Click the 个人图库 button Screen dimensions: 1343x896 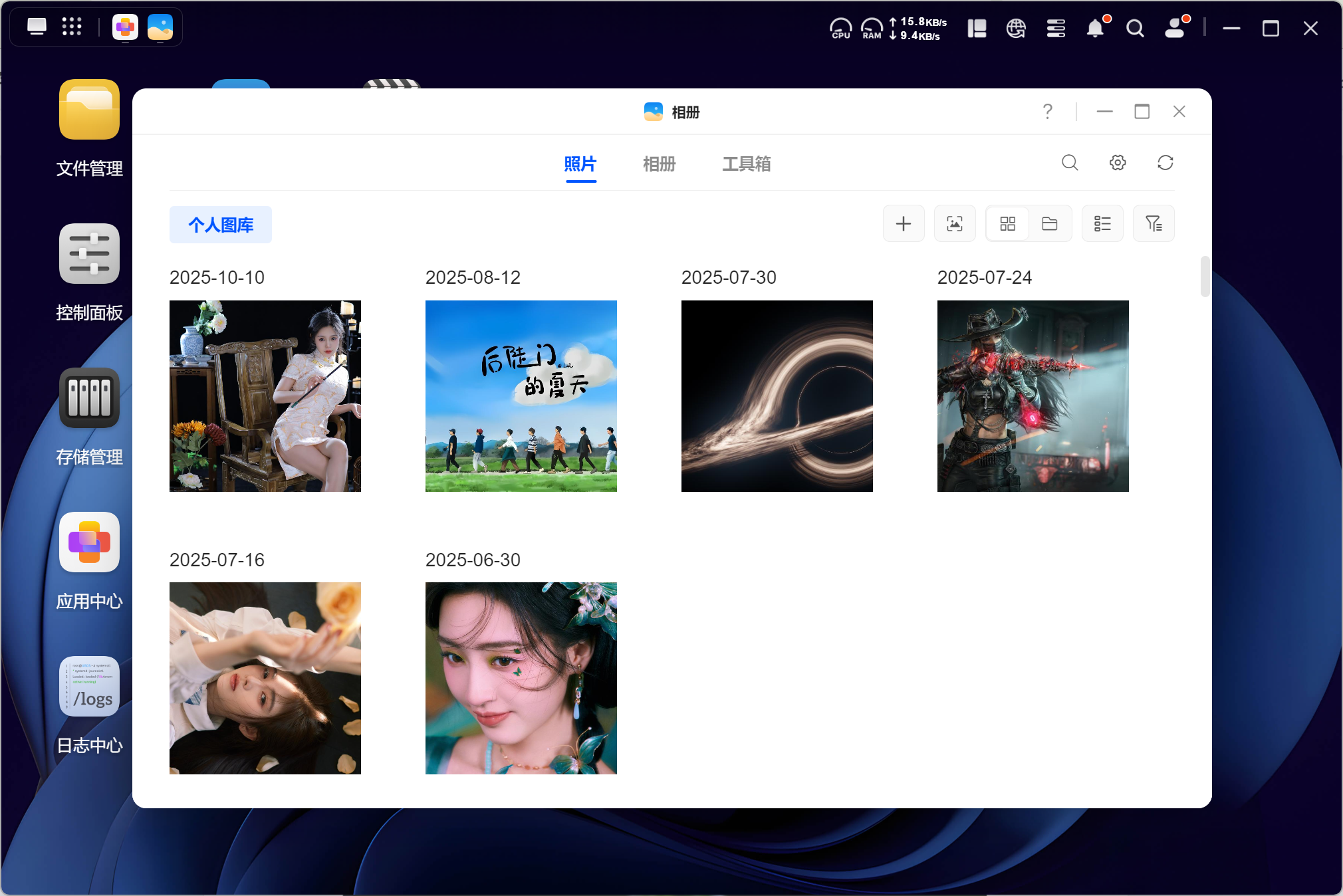tap(220, 225)
